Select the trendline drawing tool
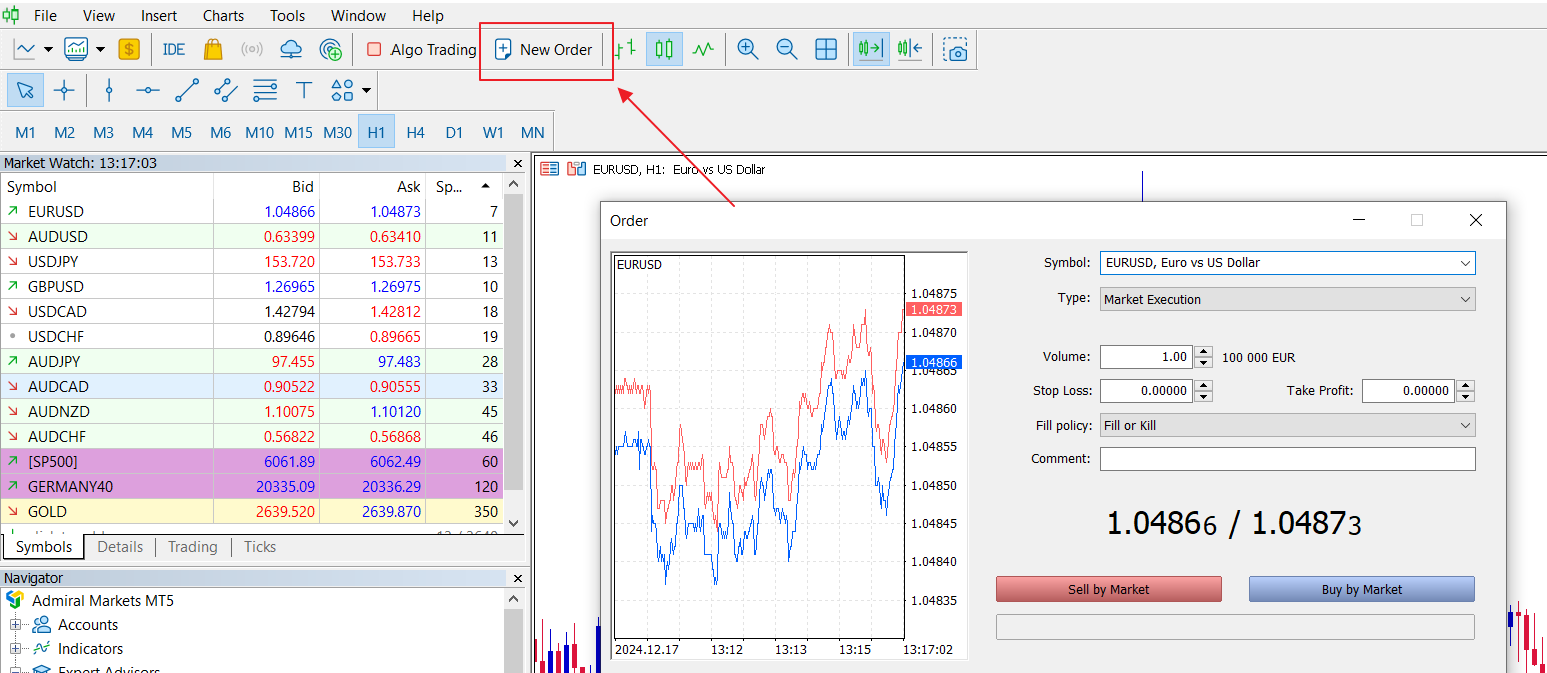 click(187, 91)
